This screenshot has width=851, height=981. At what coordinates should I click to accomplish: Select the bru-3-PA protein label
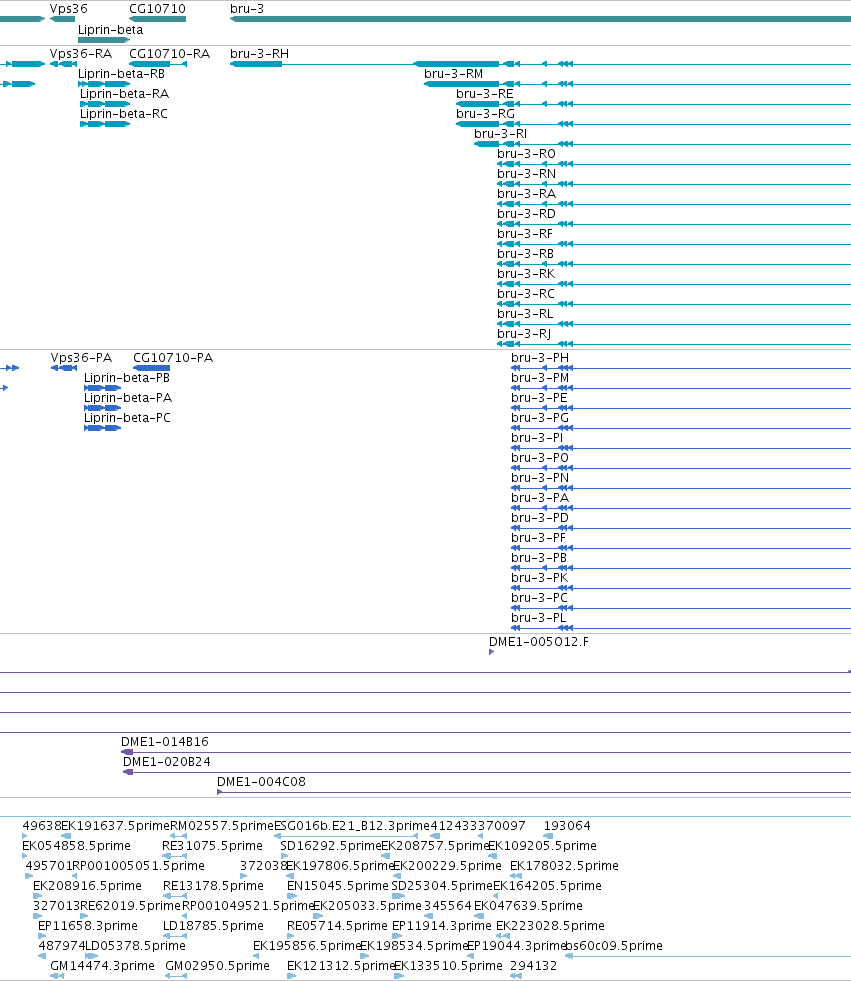540,498
